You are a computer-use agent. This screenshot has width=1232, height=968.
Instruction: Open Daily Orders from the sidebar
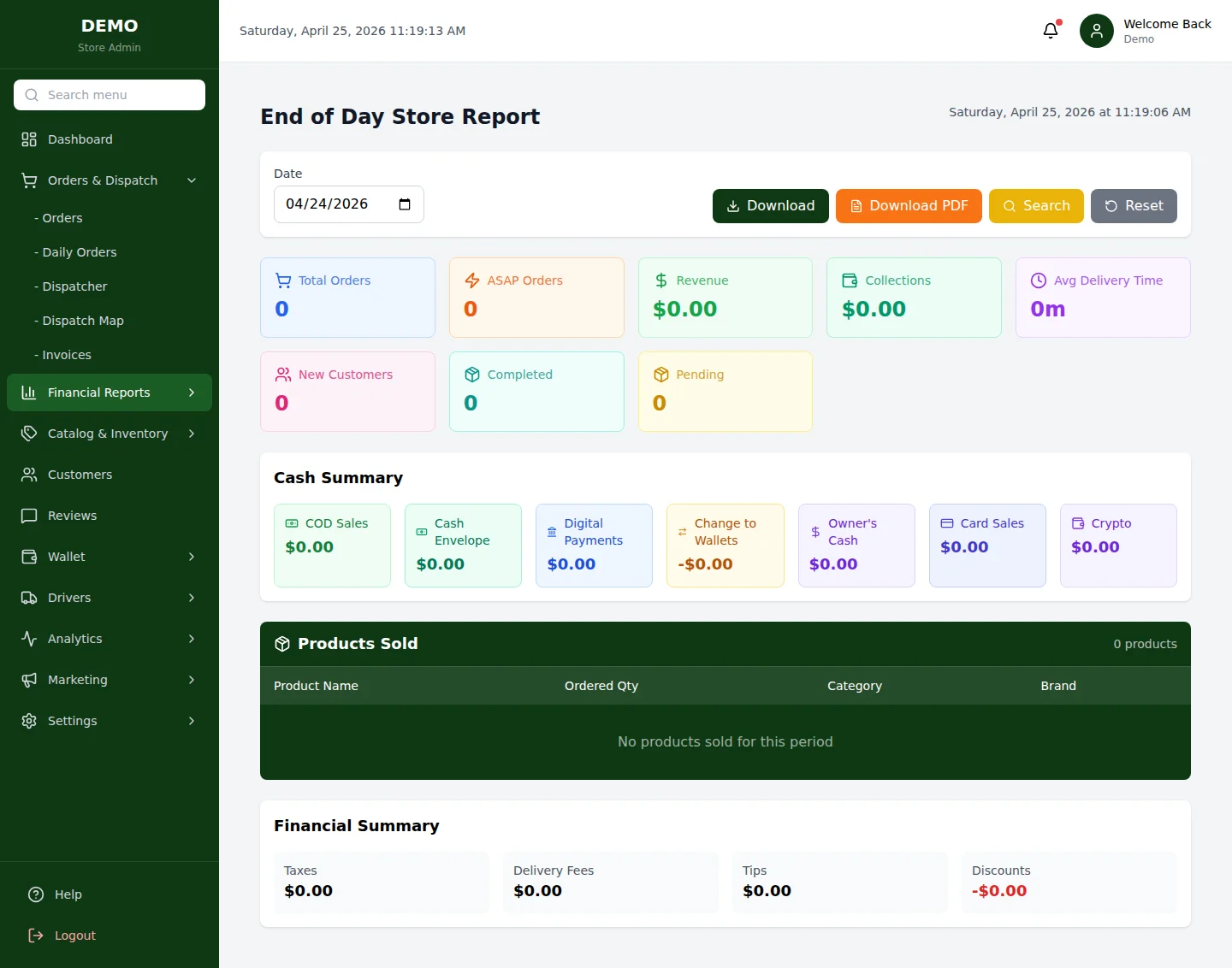click(79, 252)
